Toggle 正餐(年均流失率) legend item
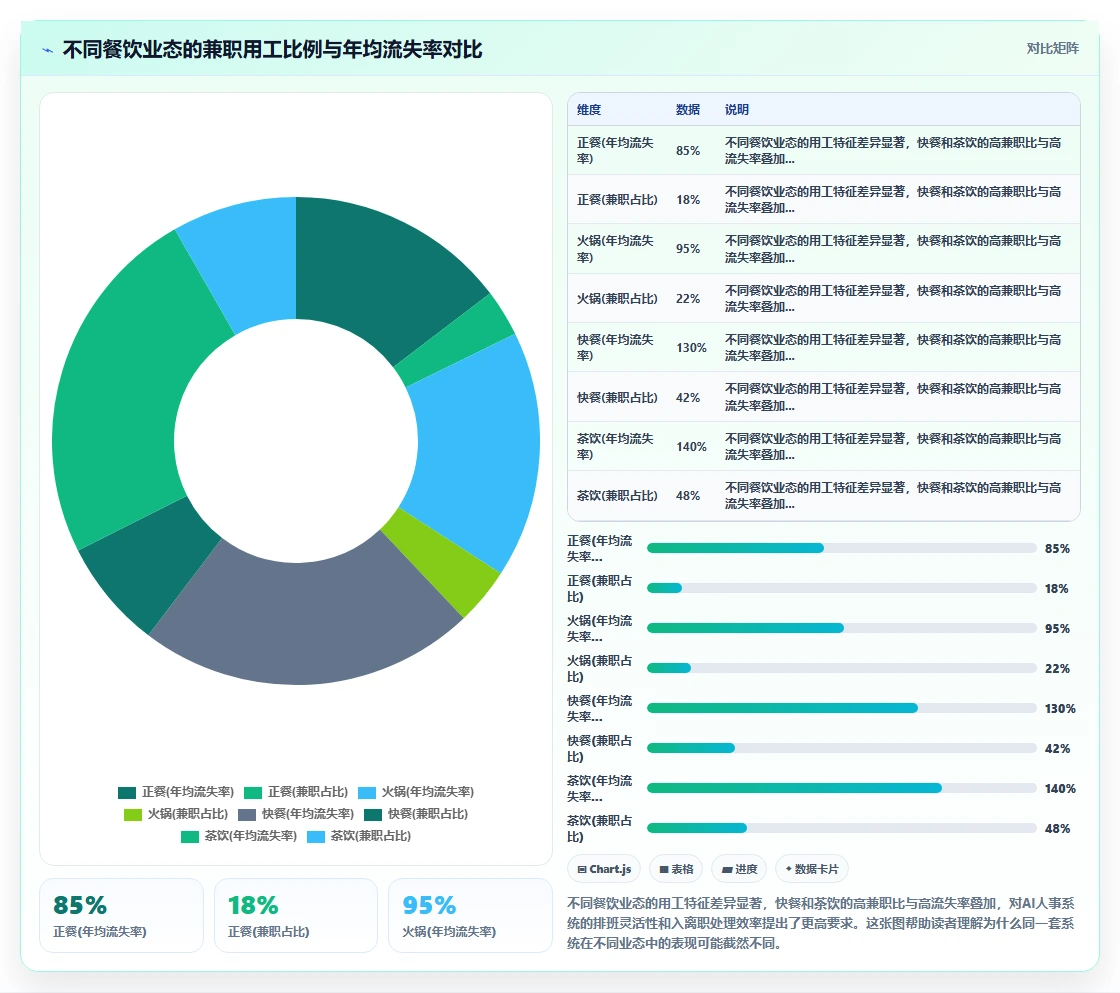The width and height of the screenshot is (1120, 993). 176,792
